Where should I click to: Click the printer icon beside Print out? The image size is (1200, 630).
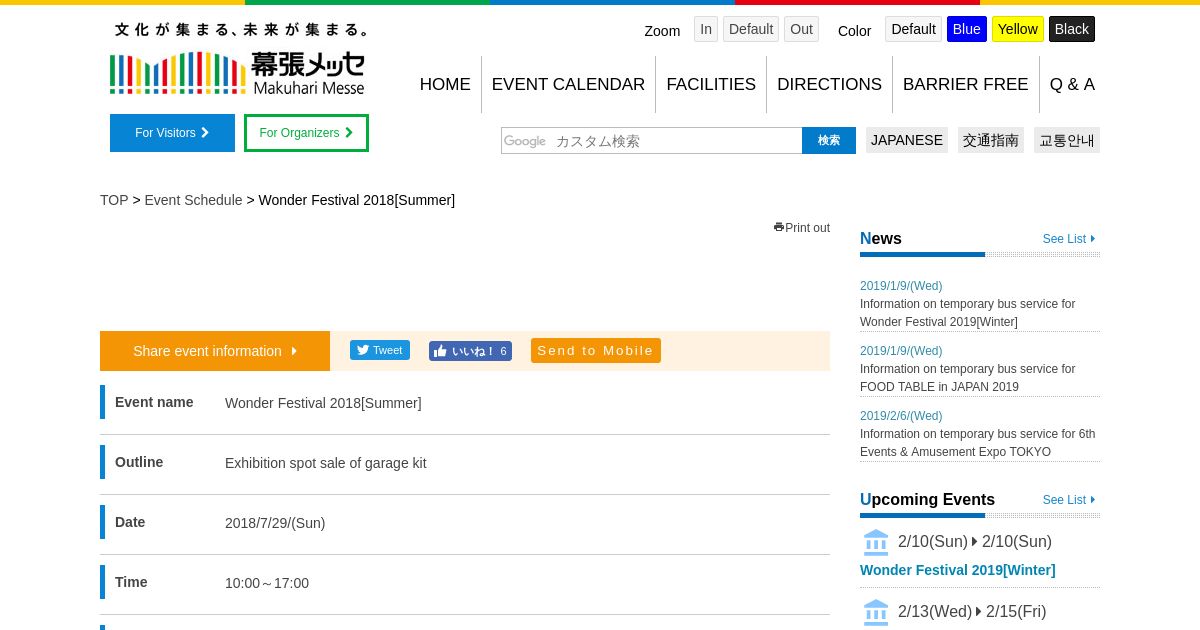click(779, 227)
